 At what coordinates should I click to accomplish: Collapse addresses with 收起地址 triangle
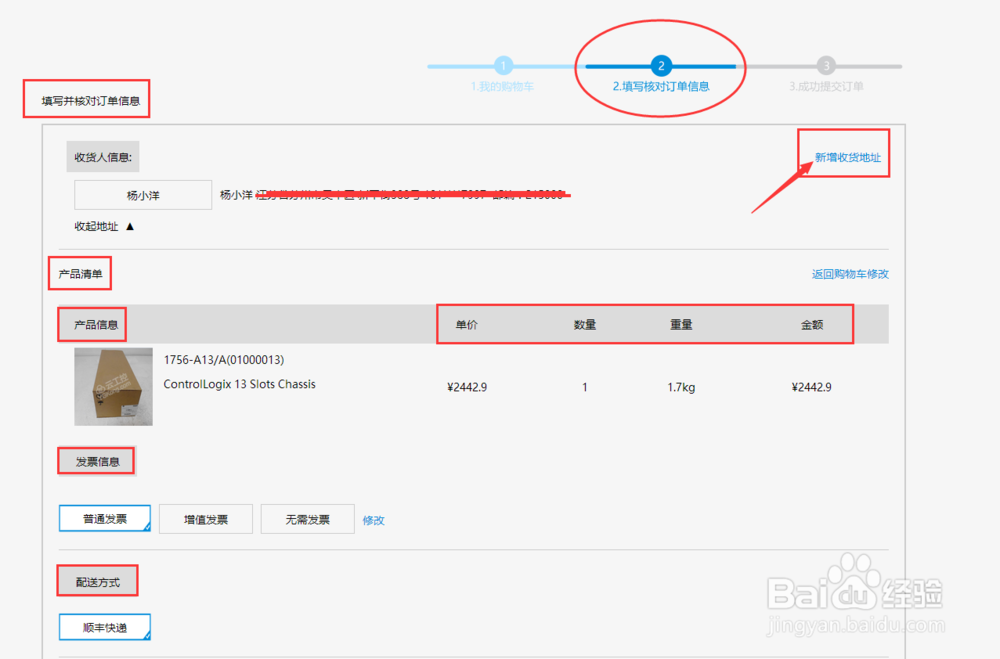130,226
